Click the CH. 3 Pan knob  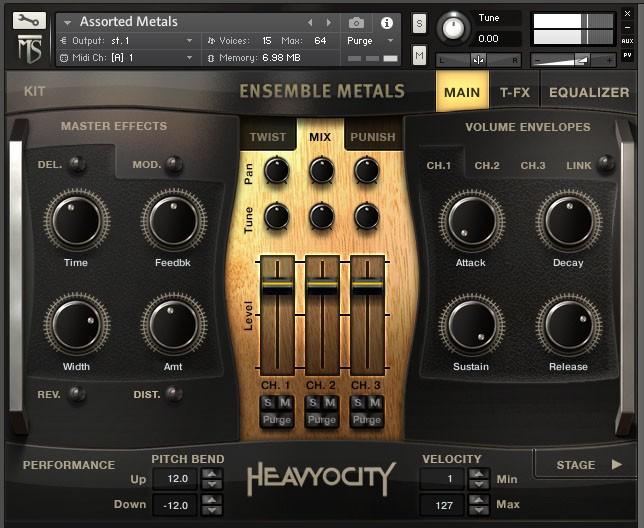[367, 170]
